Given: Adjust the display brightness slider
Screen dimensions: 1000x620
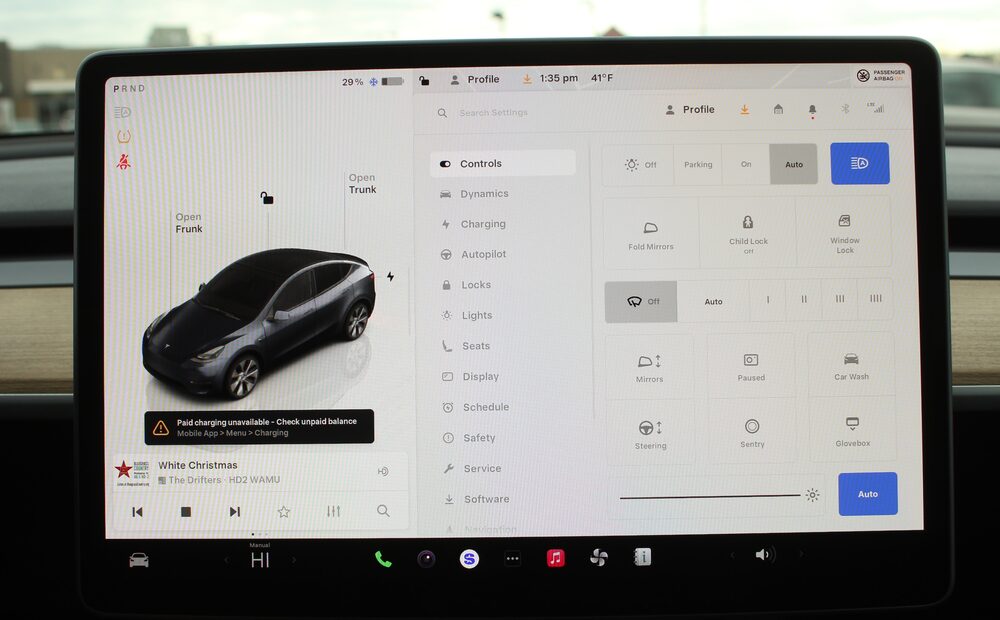Looking at the screenshot, I should (x=710, y=496).
